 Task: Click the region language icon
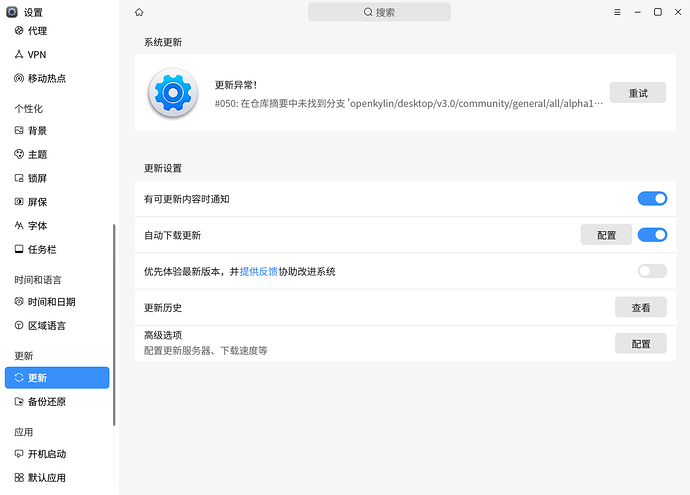click(x=19, y=325)
